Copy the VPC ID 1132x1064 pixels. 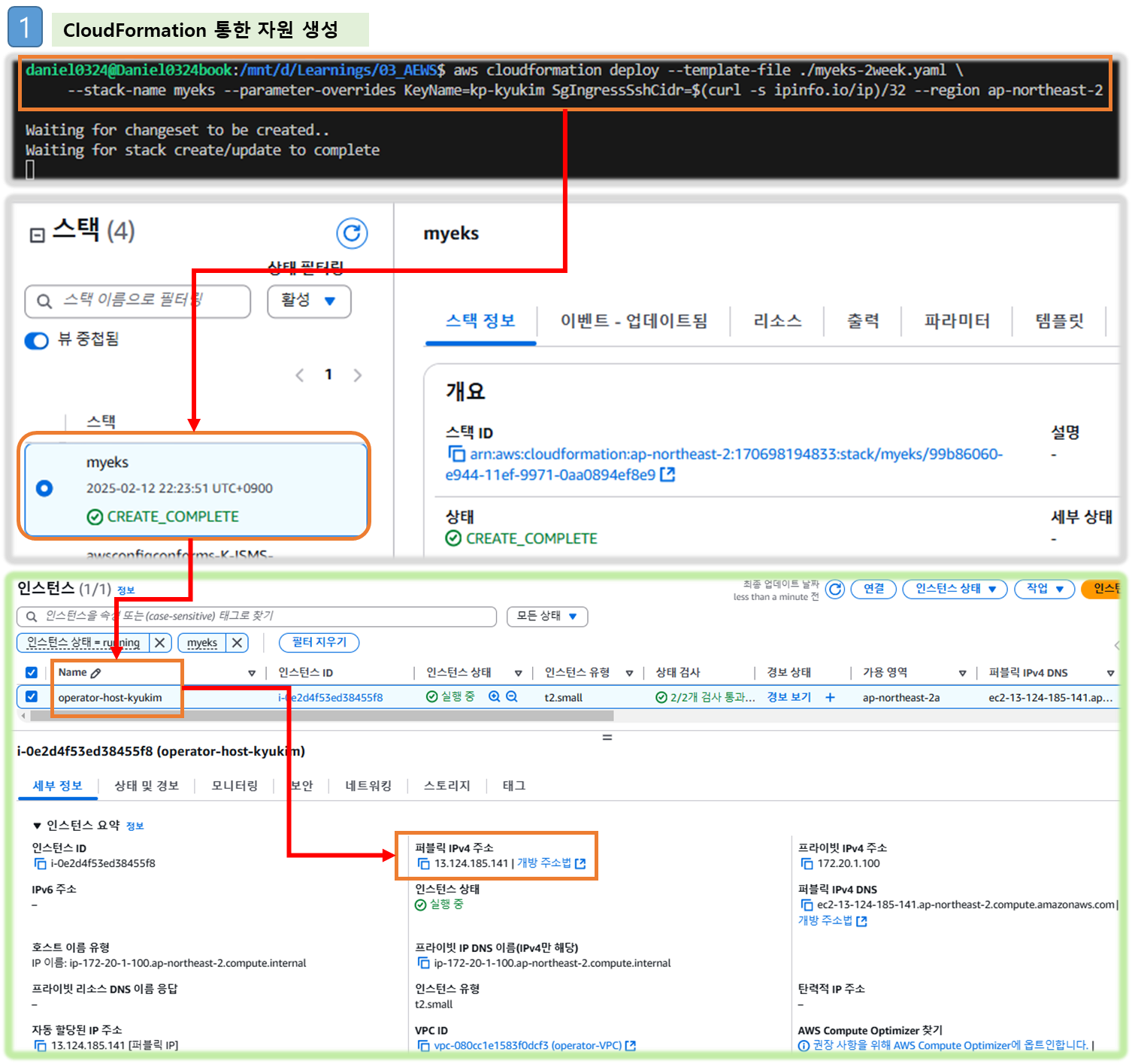point(423,1046)
